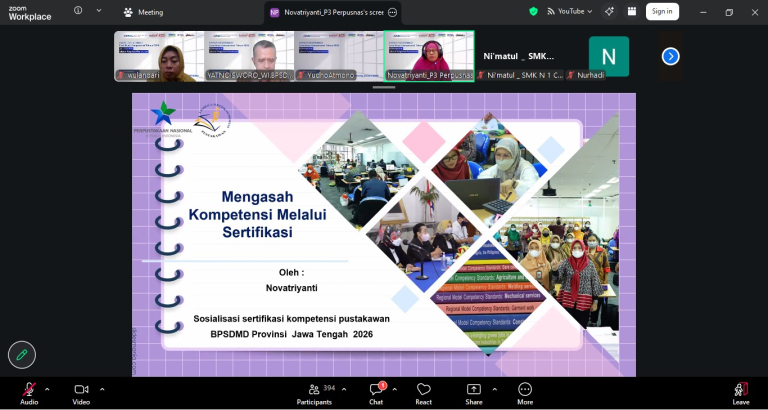This screenshot has height=410, width=768.
Task: Open the React heart menu
Action: click(x=424, y=393)
